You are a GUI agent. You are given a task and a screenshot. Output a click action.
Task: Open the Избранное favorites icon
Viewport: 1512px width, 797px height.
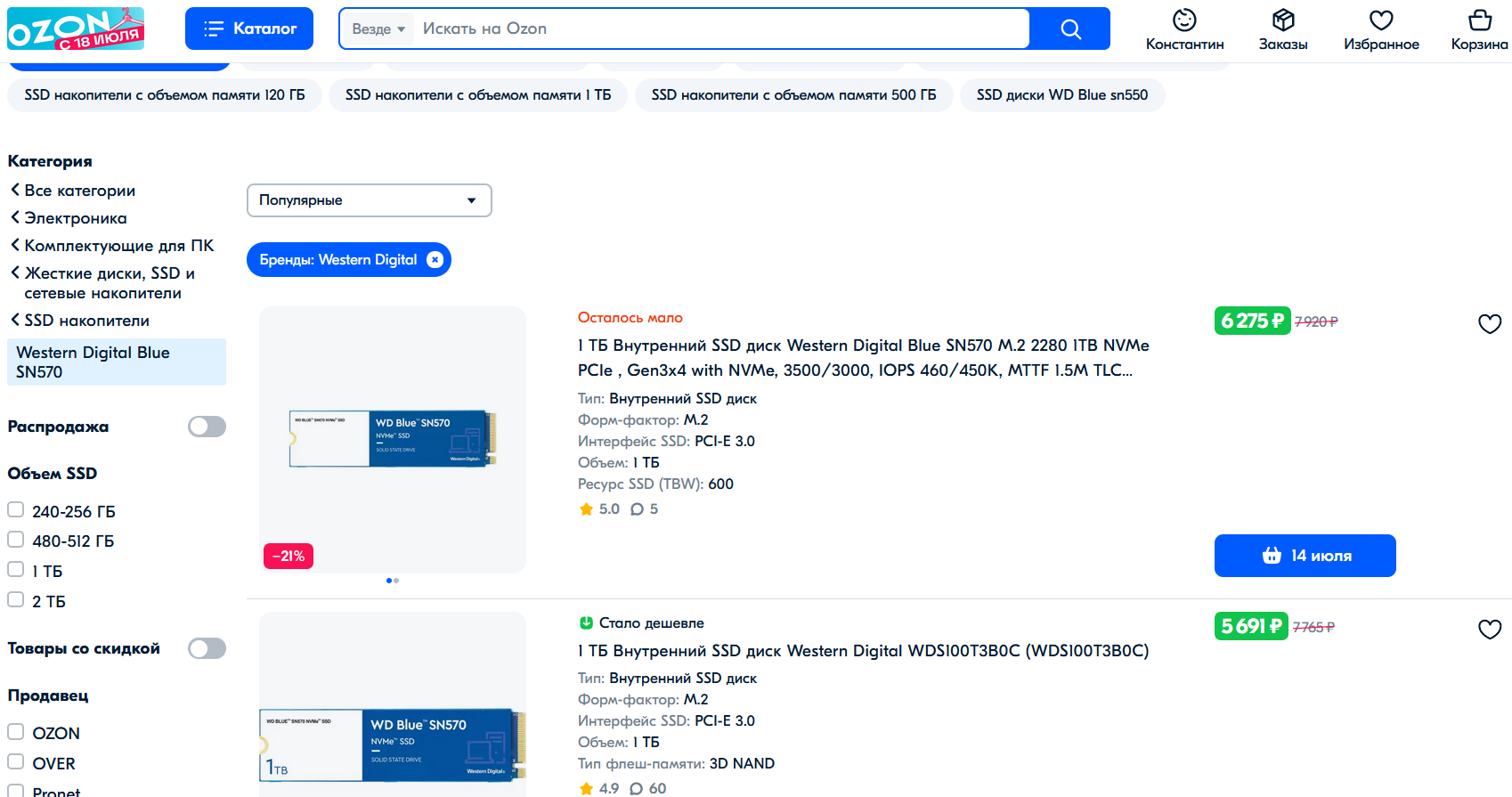point(1381,30)
